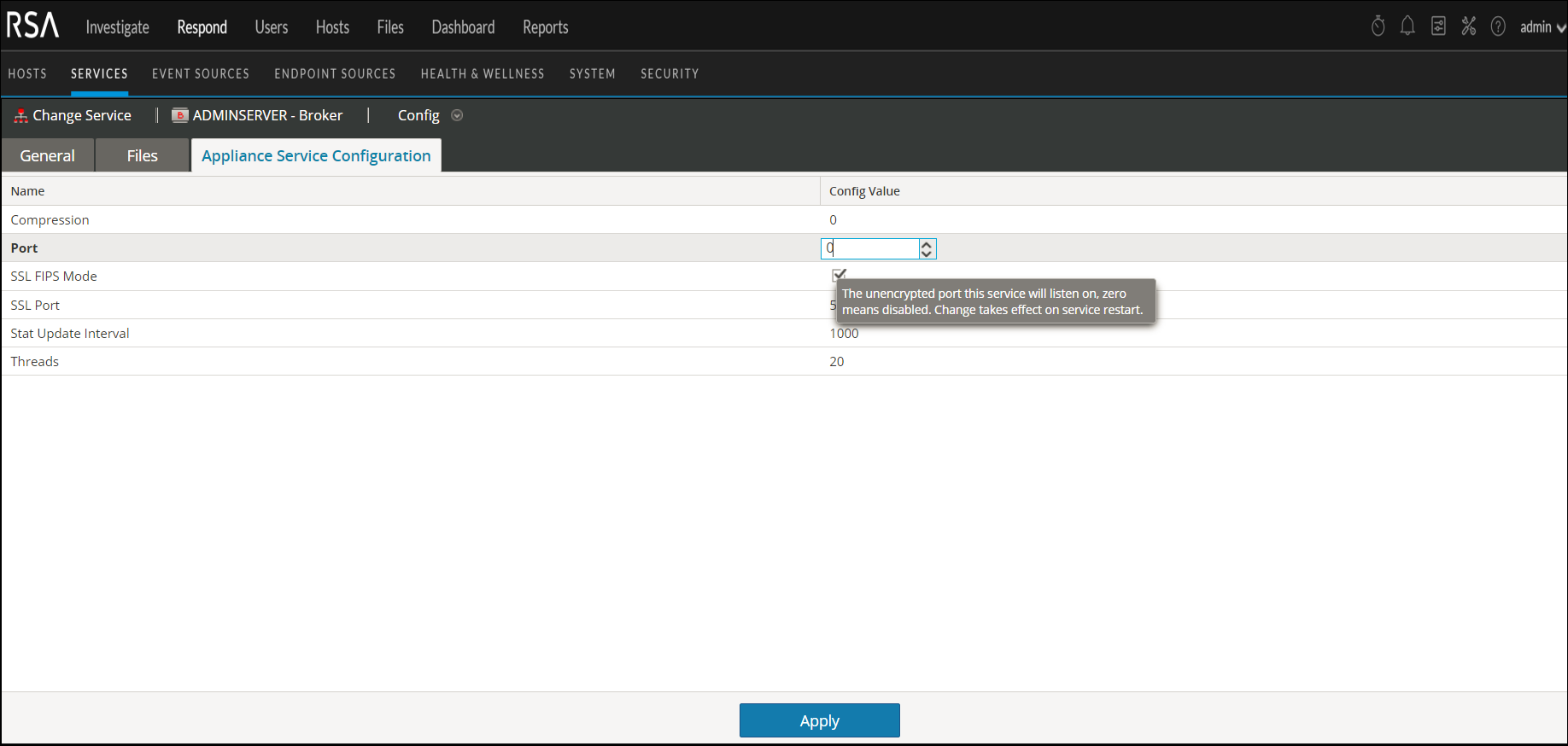
Task: Switch to the General tab
Action: tap(48, 156)
